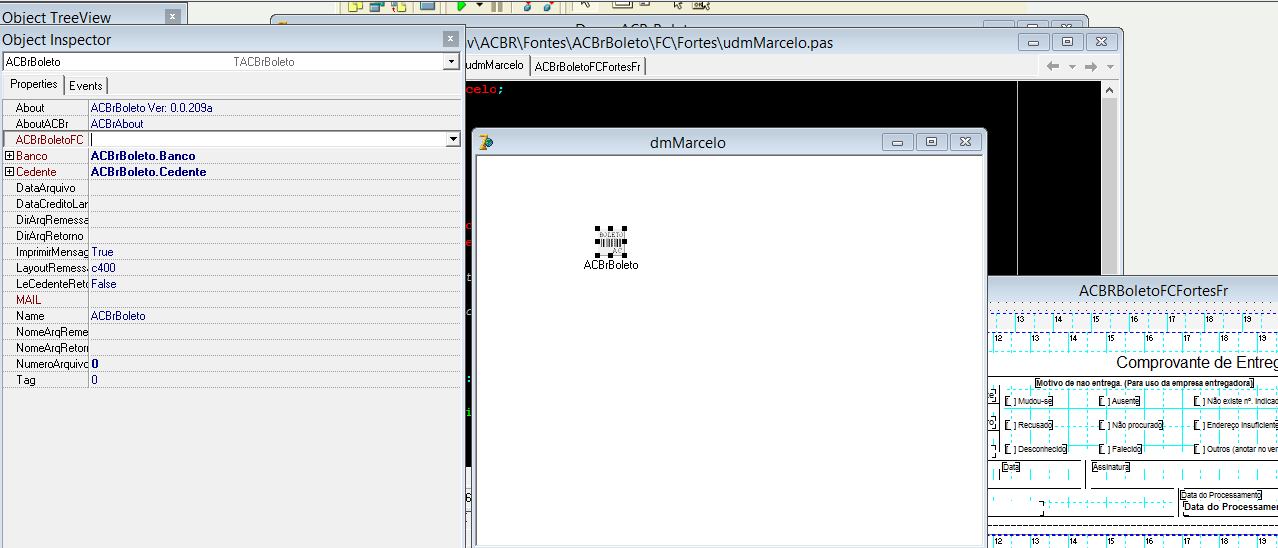
Task: Open the ACBrBoletoFCFortesFr editor tab
Action: pos(587,66)
